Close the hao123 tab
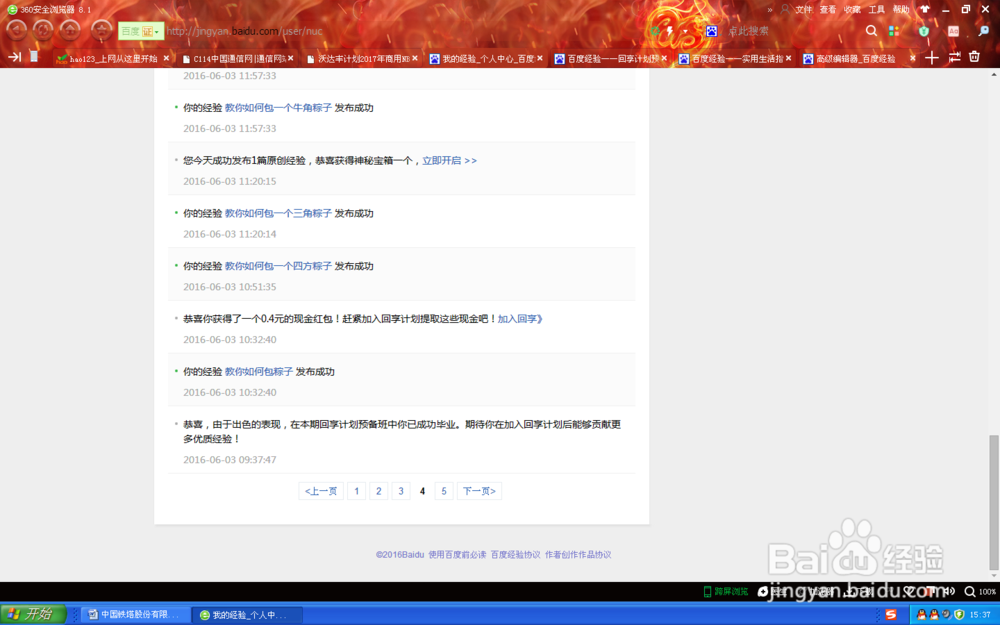The width and height of the screenshot is (1000, 625). pyautogui.click(x=166, y=58)
